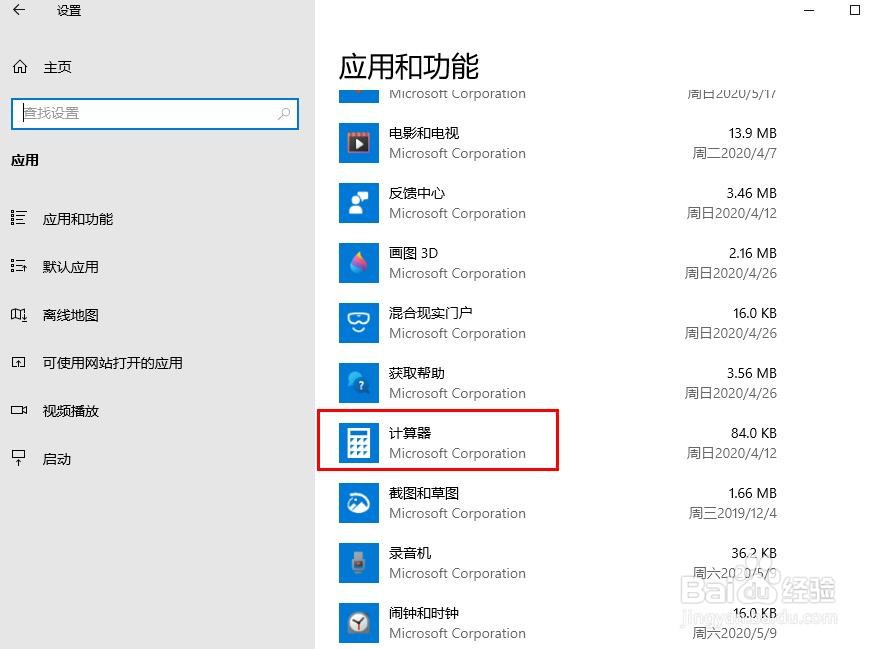The image size is (887, 649).
Task: Click the 获取帮助 app icon
Action: pyautogui.click(x=359, y=382)
